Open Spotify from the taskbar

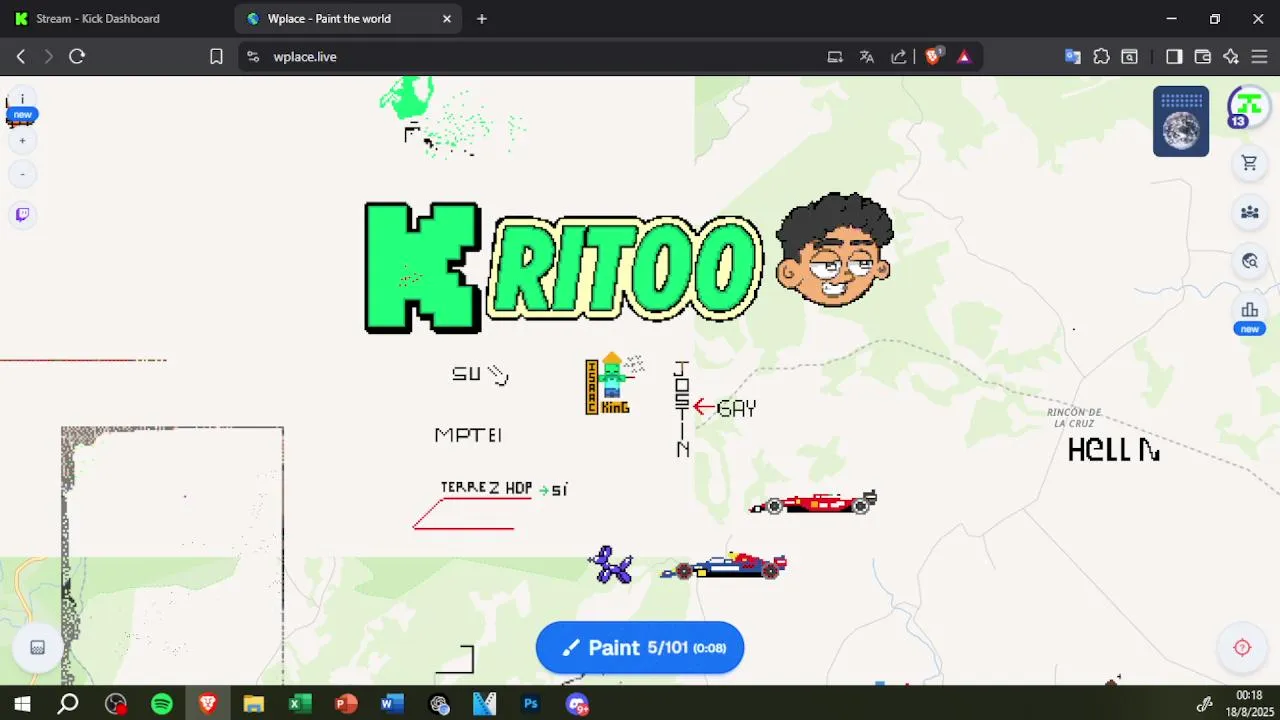point(161,704)
